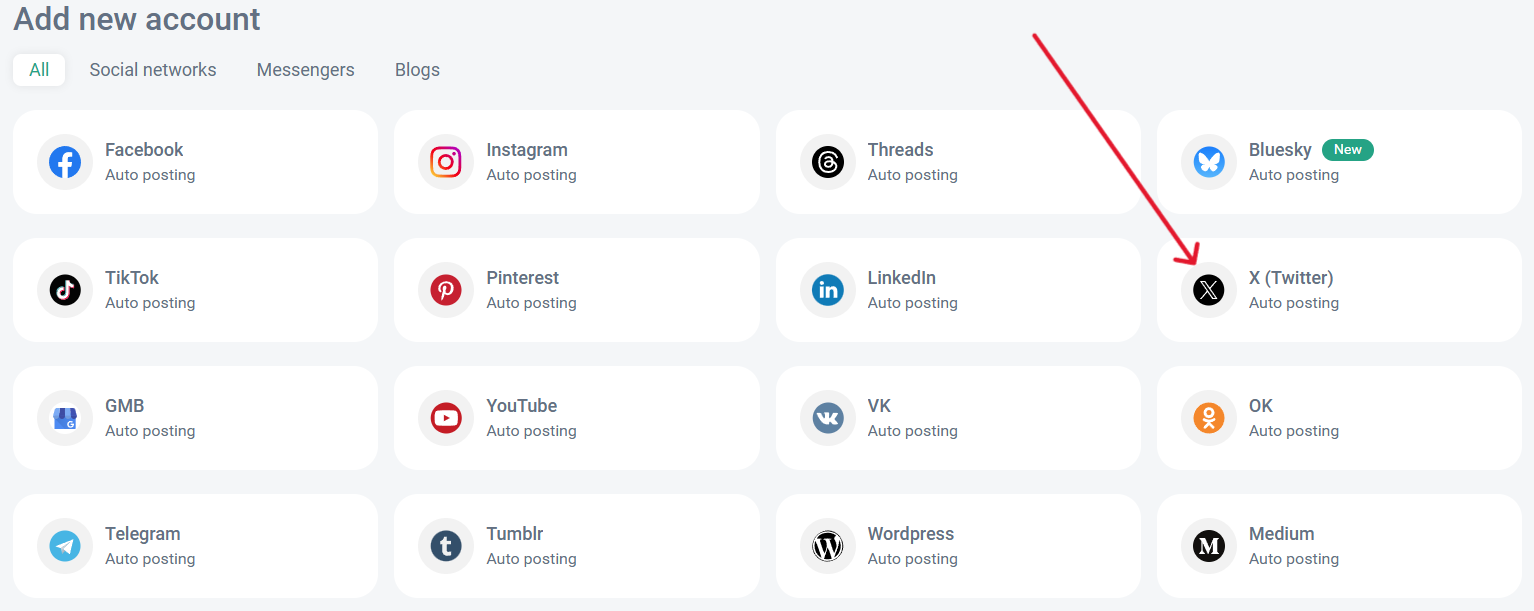The image size is (1534, 611).
Task: Click the New badge beside Bluesky
Action: tap(1347, 150)
